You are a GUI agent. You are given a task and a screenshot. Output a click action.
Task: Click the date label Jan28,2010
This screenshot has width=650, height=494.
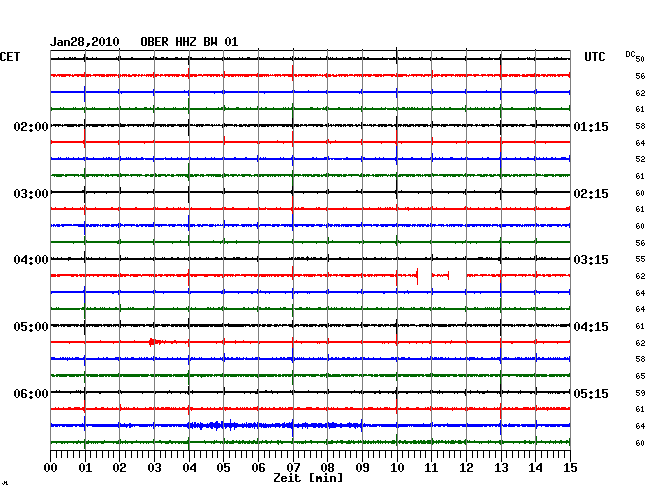click(x=85, y=42)
